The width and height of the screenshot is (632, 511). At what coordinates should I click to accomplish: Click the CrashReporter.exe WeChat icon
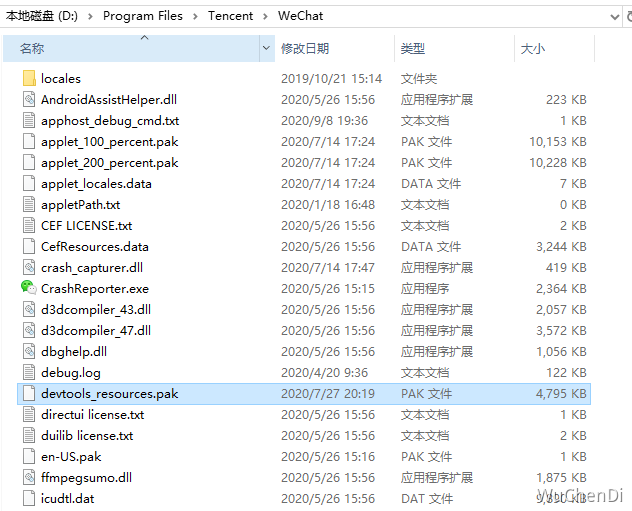[29, 287]
